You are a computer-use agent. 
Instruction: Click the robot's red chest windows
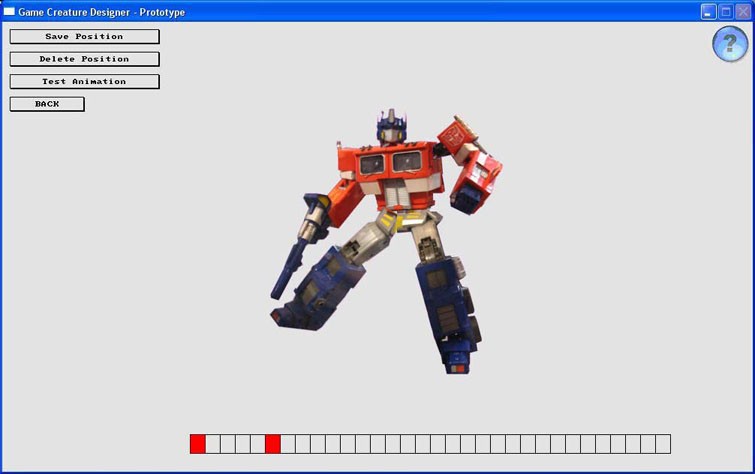[391, 163]
